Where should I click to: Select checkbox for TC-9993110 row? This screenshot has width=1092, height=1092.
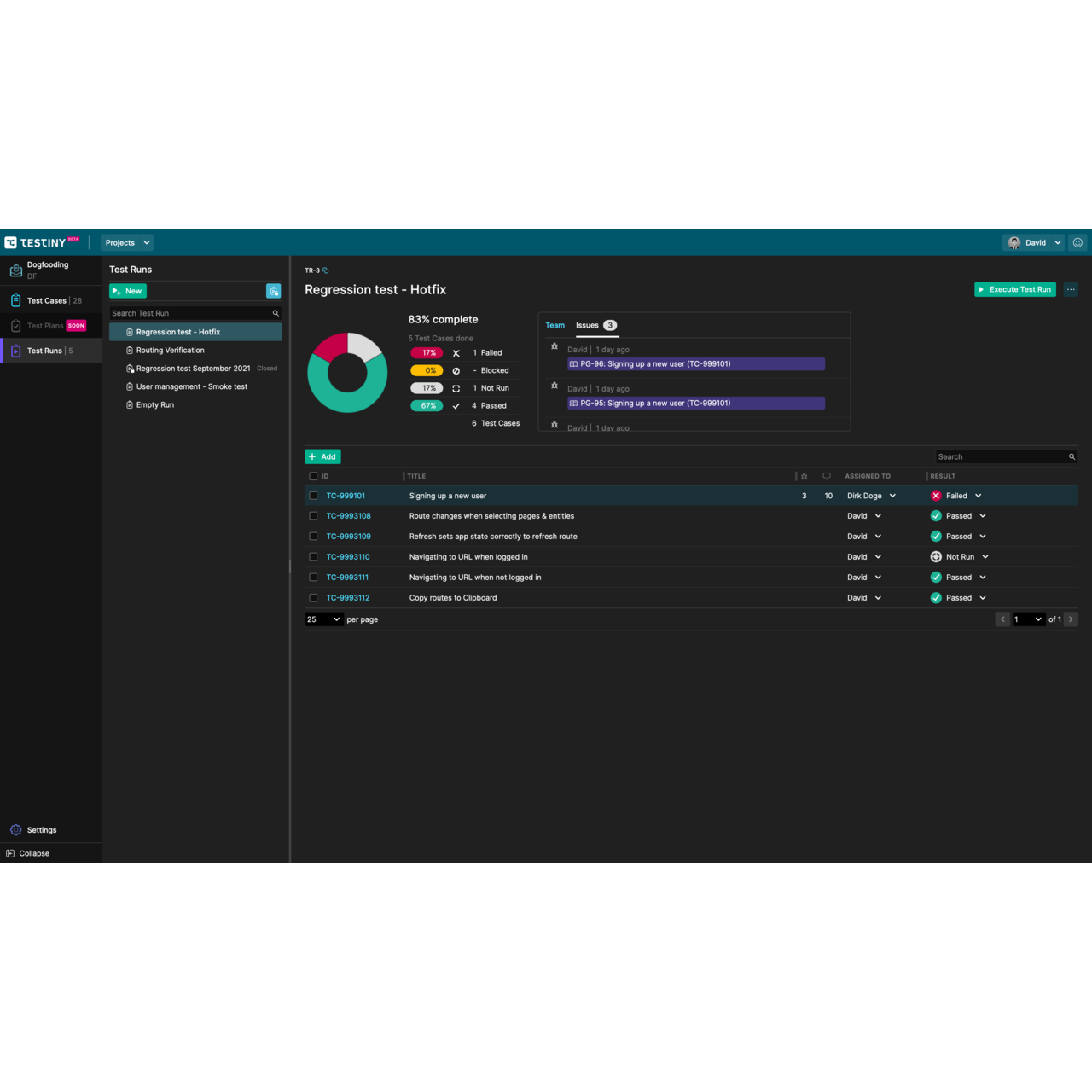click(313, 557)
